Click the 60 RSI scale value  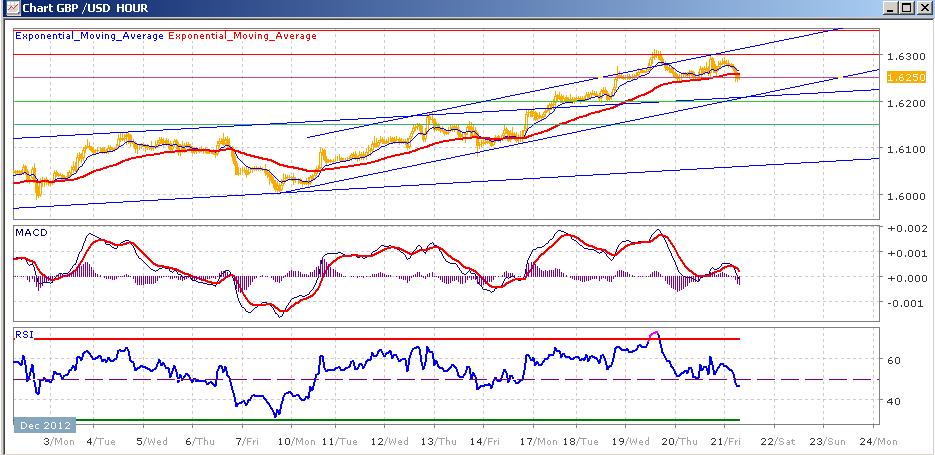(896, 360)
